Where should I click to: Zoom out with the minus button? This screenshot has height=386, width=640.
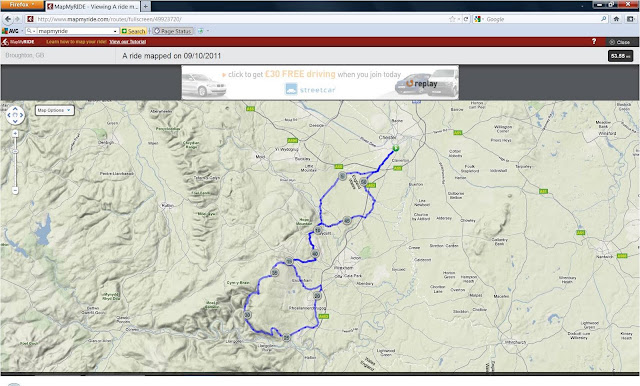15,191
